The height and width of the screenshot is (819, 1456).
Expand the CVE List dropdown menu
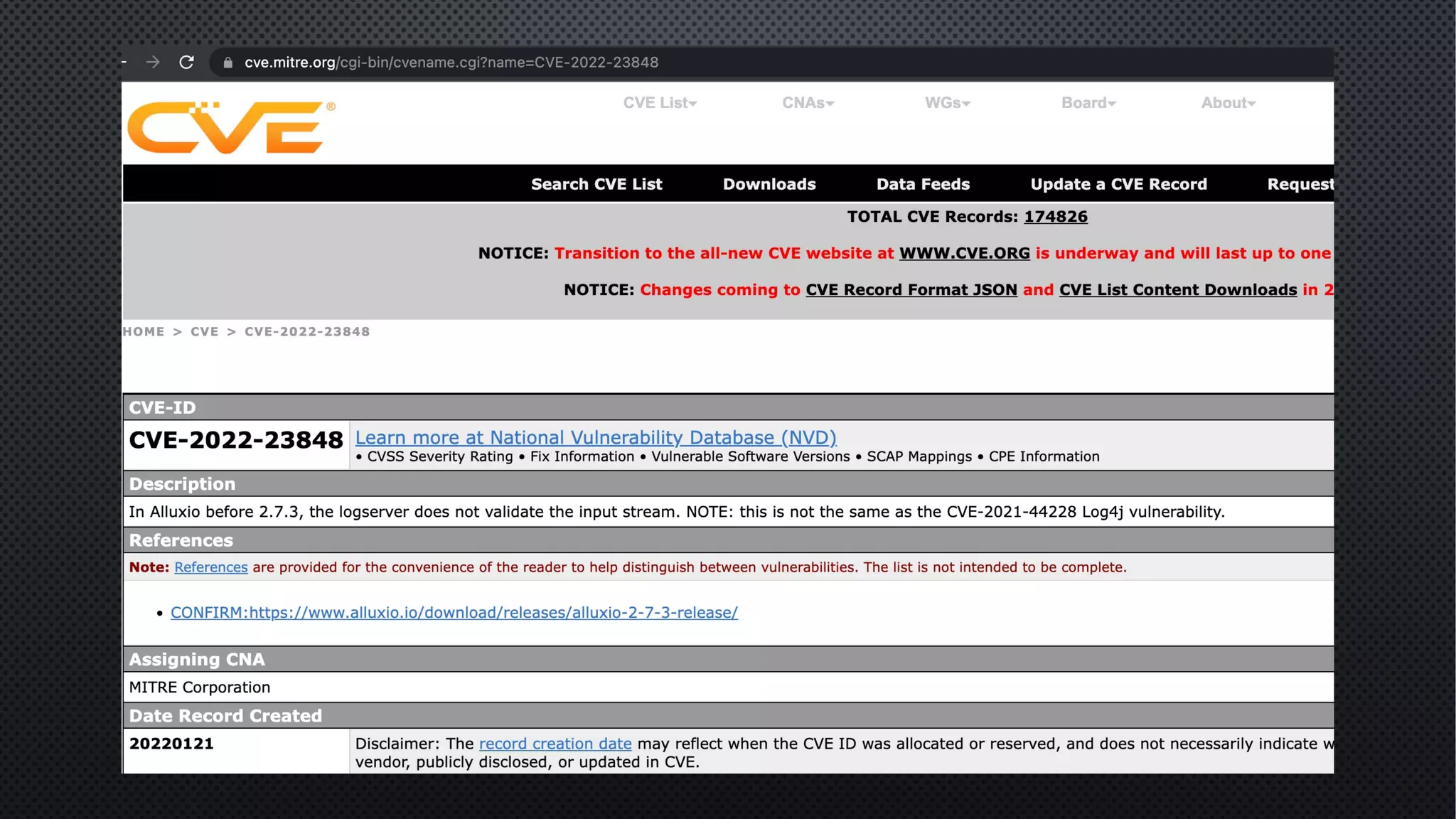[660, 103]
